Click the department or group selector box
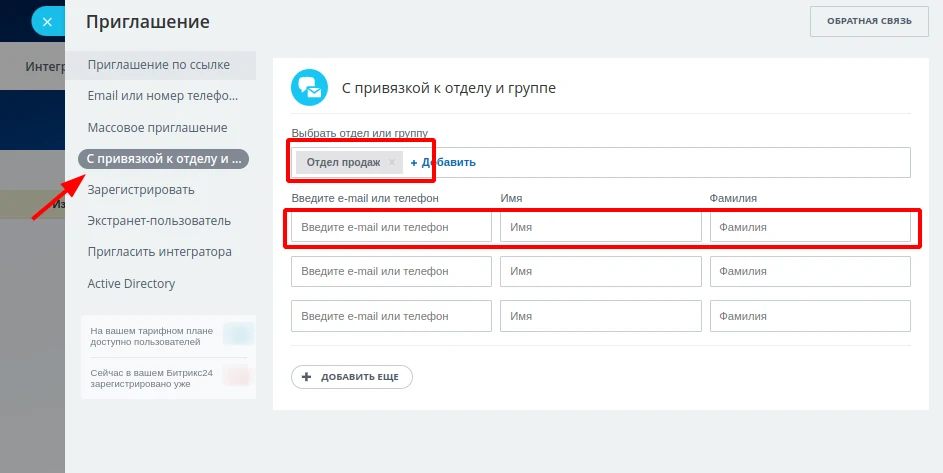Image resolution: width=943 pixels, height=473 pixels. click(601, 162)
